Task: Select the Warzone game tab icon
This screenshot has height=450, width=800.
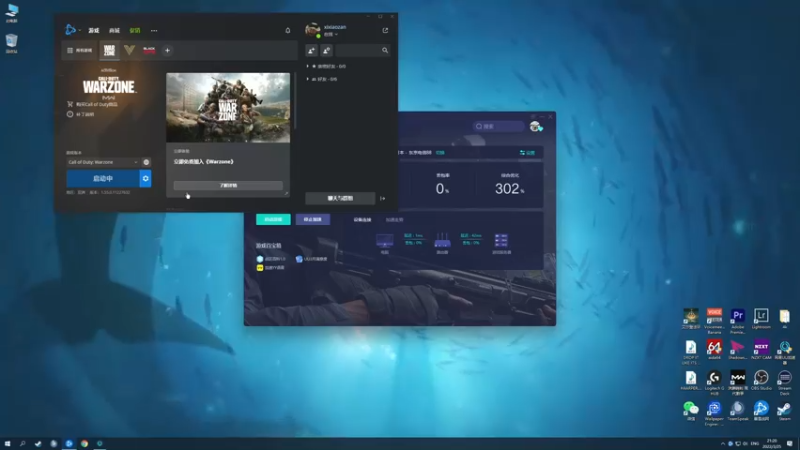Action: pyautogui.click(x=109, y=50)
